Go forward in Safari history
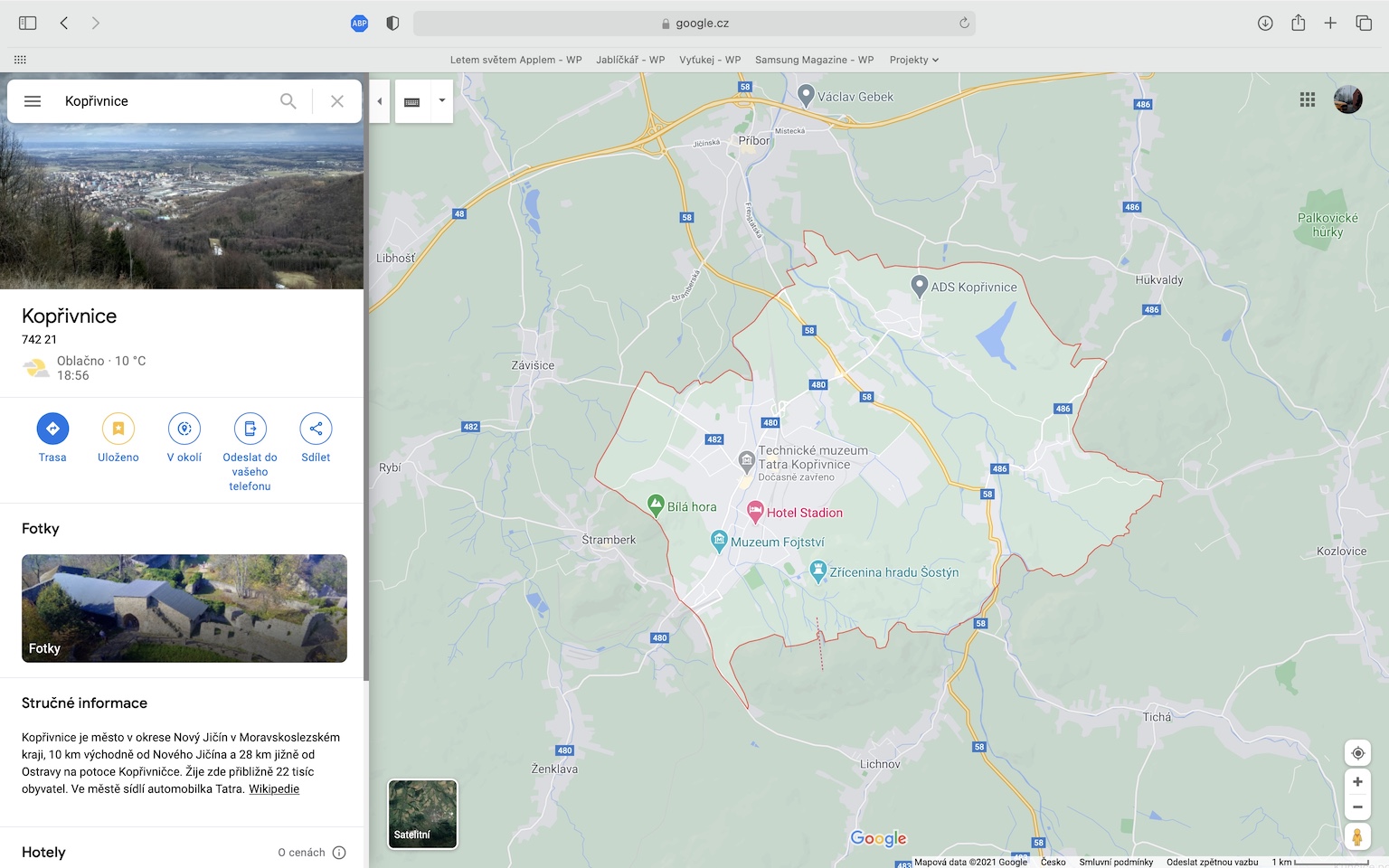This screenshot has height=868, width=1389. pos(96,23)
